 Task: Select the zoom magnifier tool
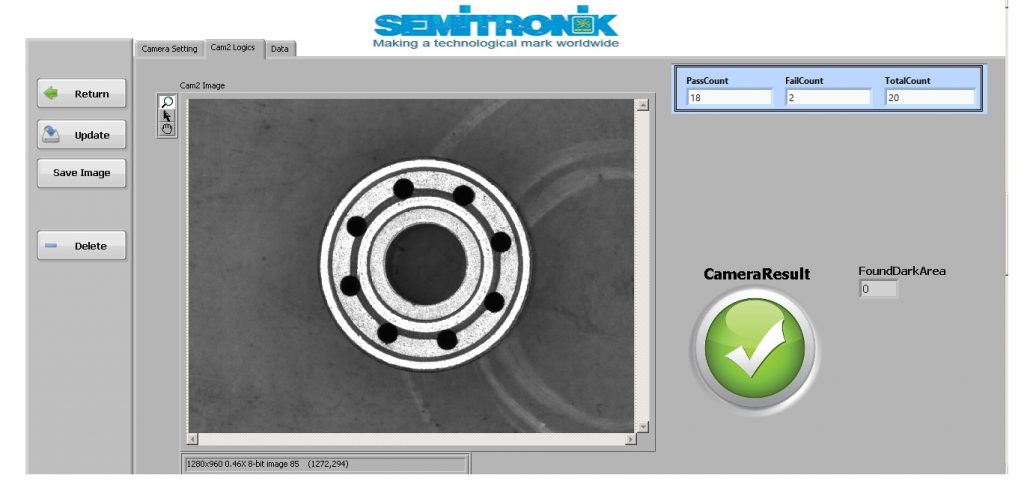[x=167, y=102]
